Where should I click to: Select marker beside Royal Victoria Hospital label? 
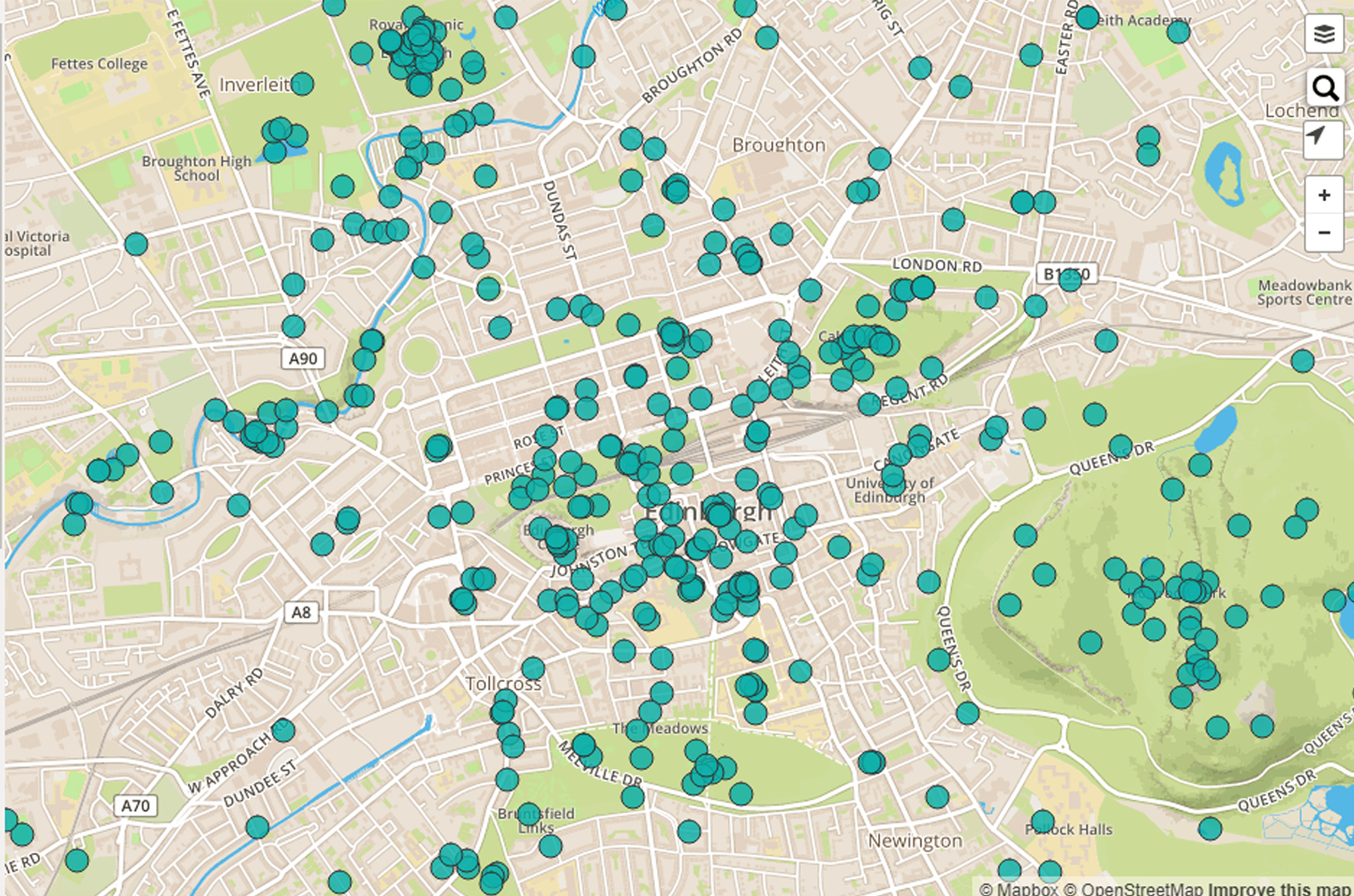tap(136, 244)
